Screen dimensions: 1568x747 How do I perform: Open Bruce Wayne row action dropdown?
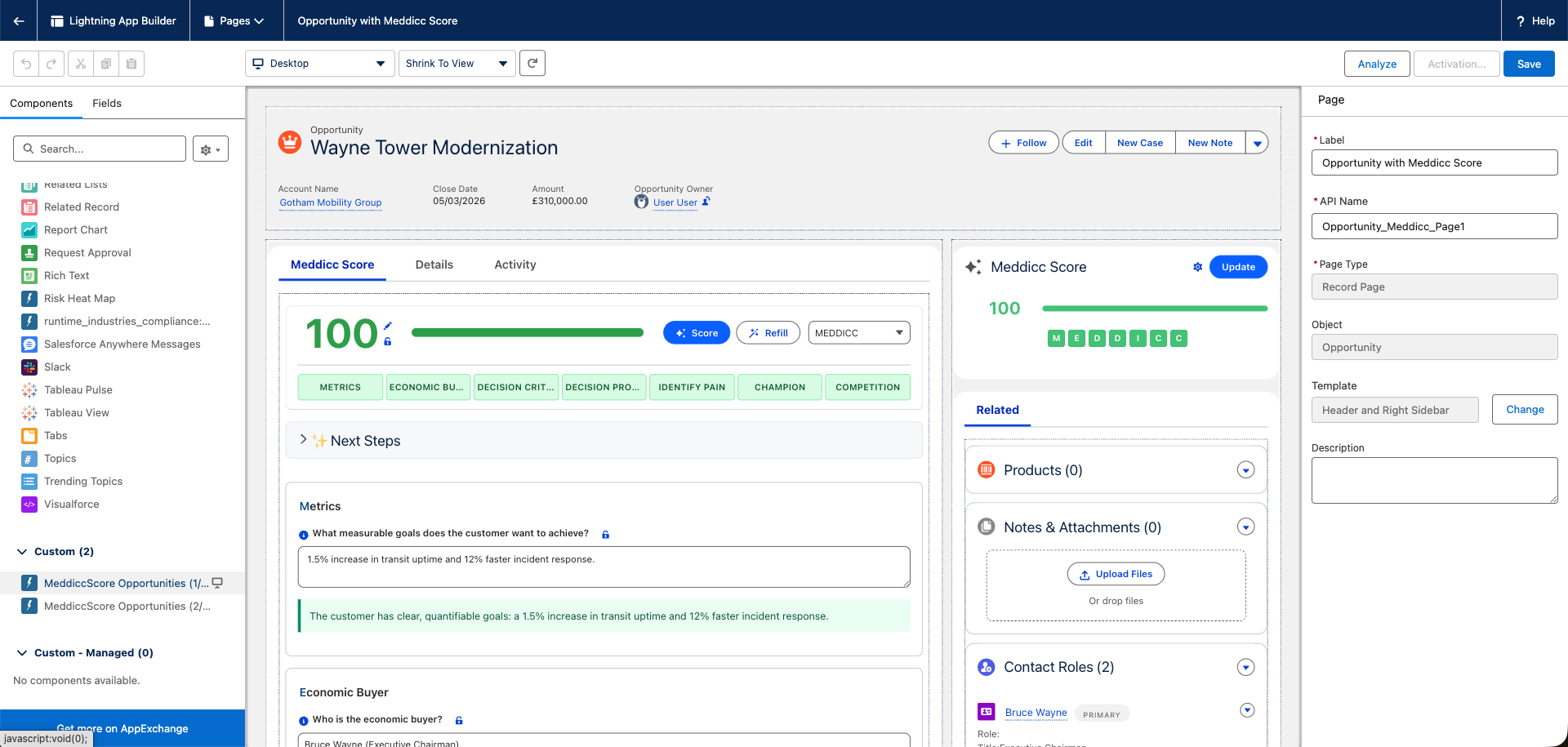[x=1247, y=710]
